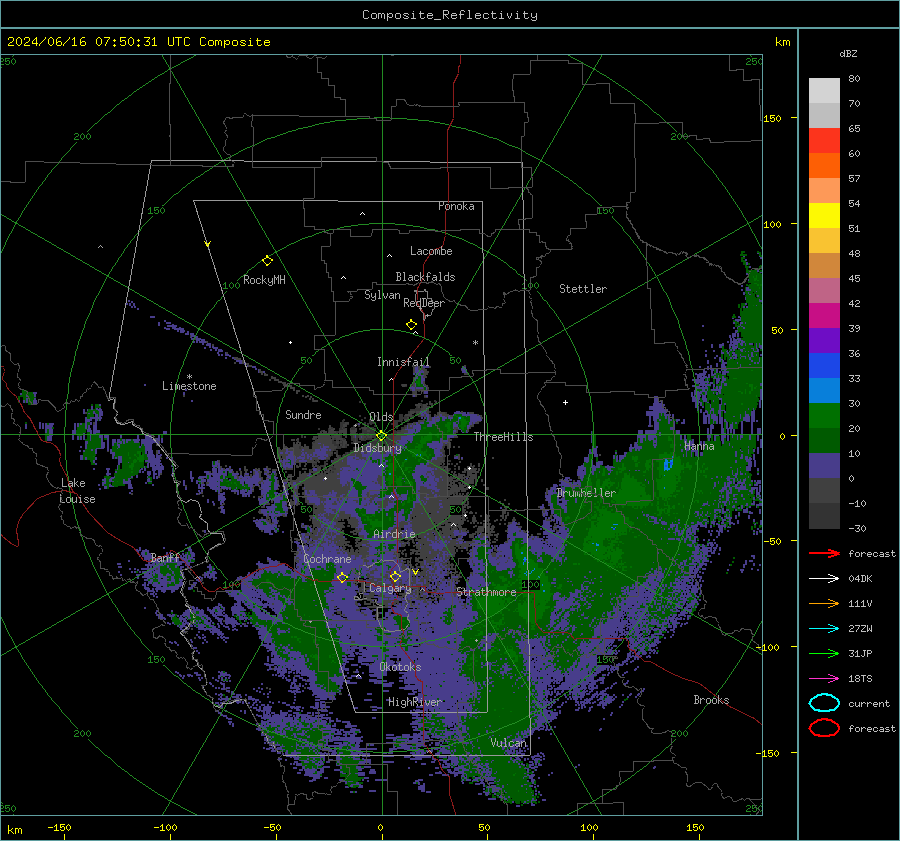Click the green 31JP arrow icon
The image size is (900, 841).
coord(824,653)
